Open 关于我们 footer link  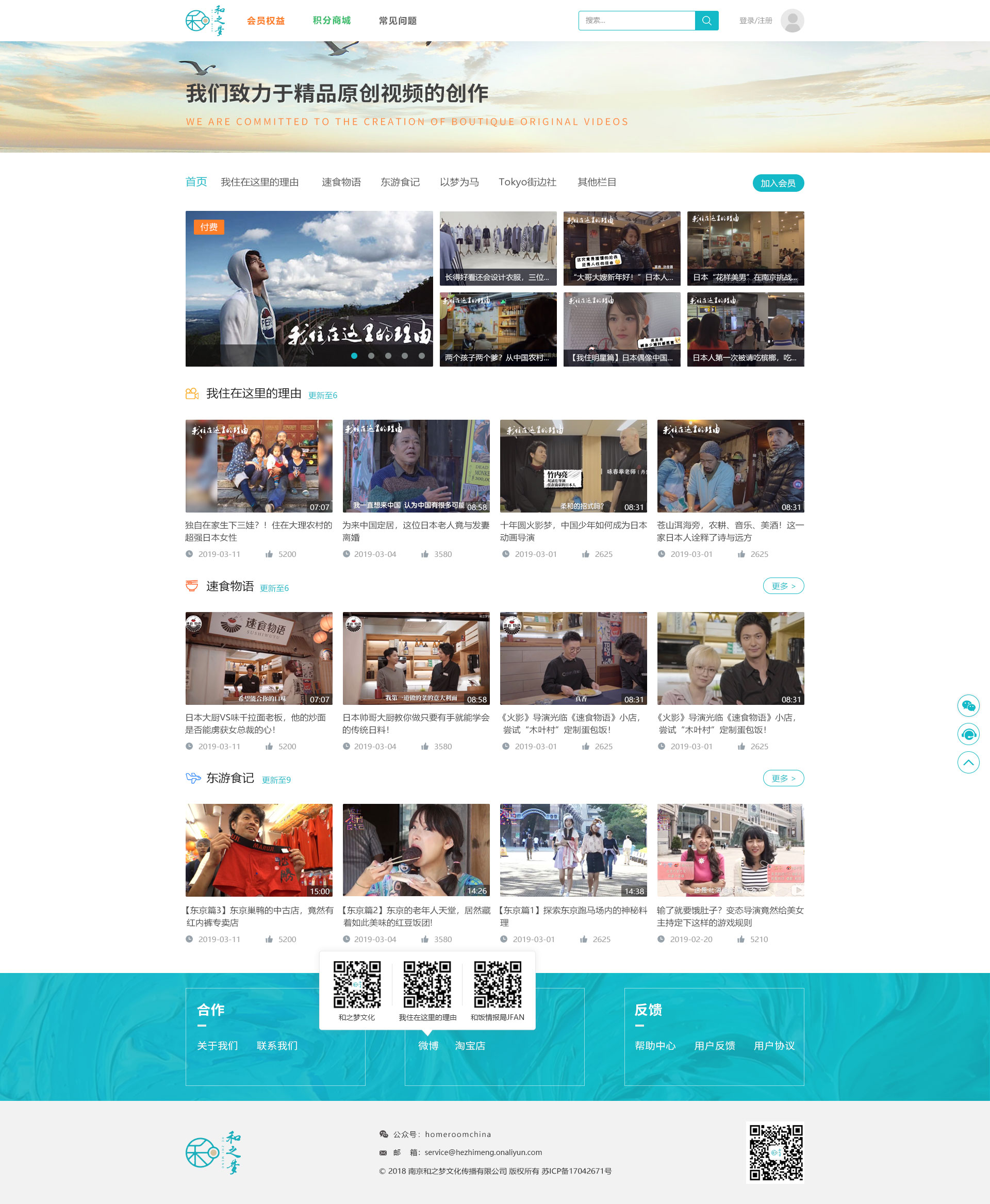[217, 1046]
